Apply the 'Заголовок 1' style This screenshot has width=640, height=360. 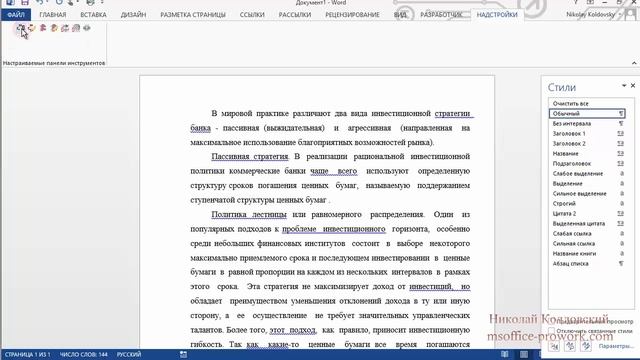click(x=587, y=133)
